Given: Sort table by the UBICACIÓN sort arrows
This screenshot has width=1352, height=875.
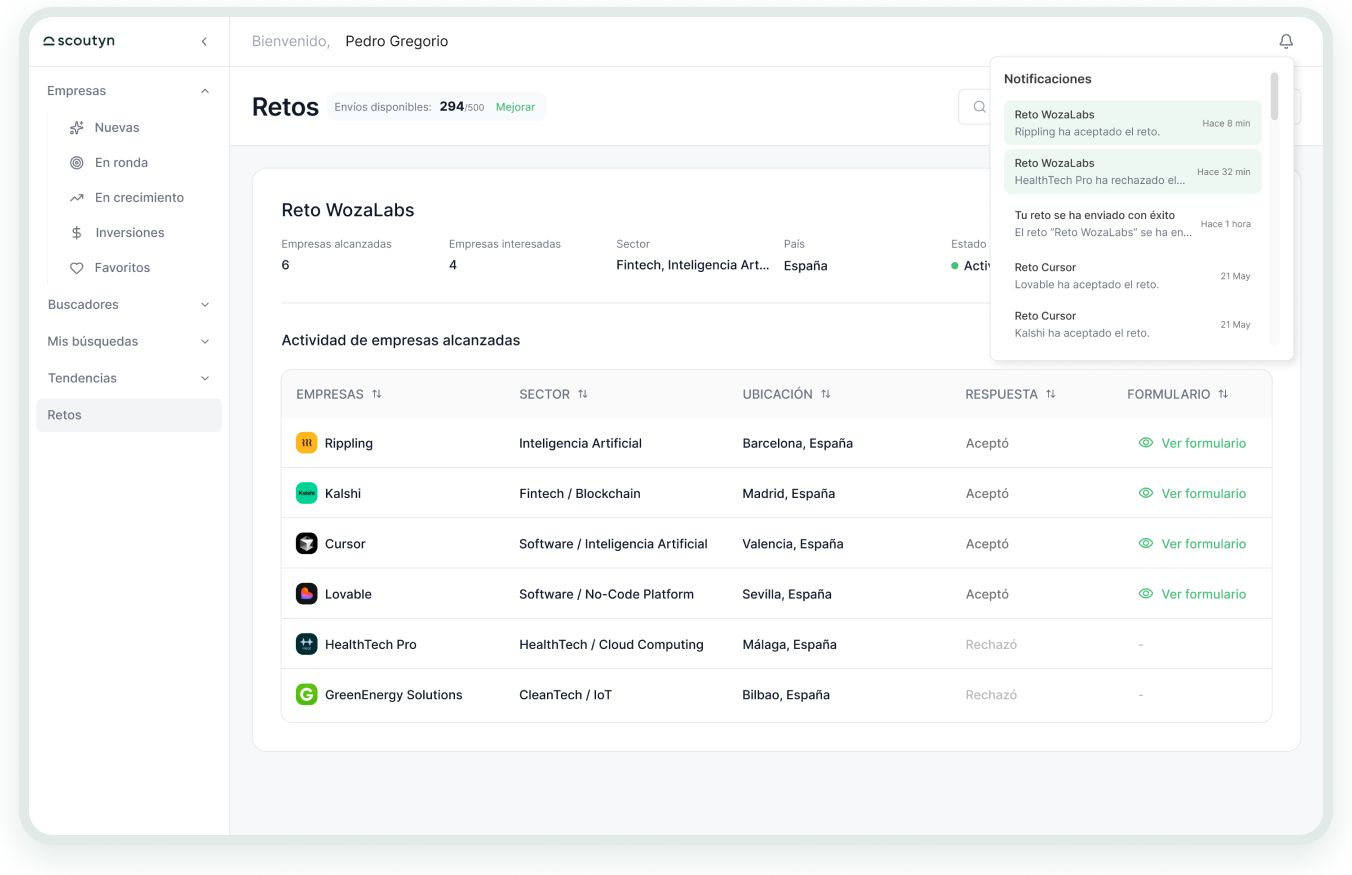Looking at the screenshot, I should click(x=826, y=394).
